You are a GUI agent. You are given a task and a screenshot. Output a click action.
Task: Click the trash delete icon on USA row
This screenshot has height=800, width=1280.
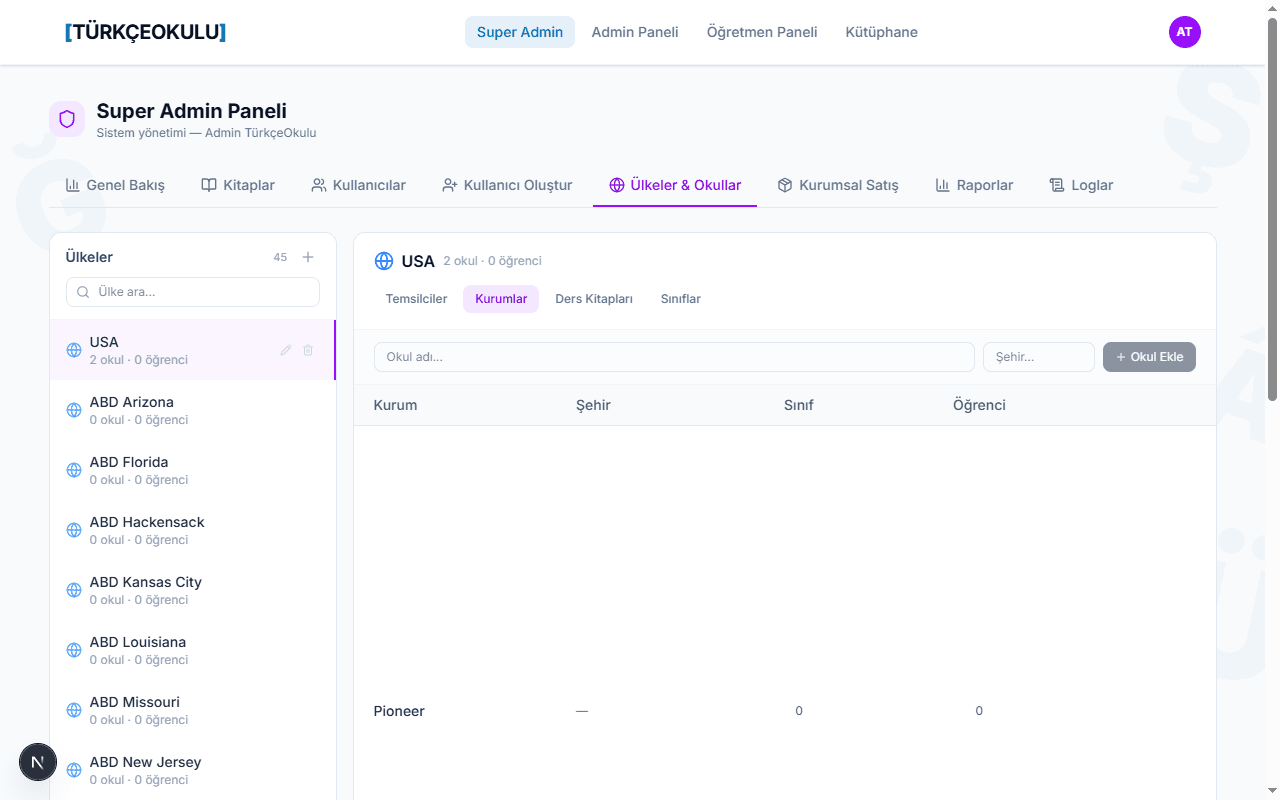(308, 350)
